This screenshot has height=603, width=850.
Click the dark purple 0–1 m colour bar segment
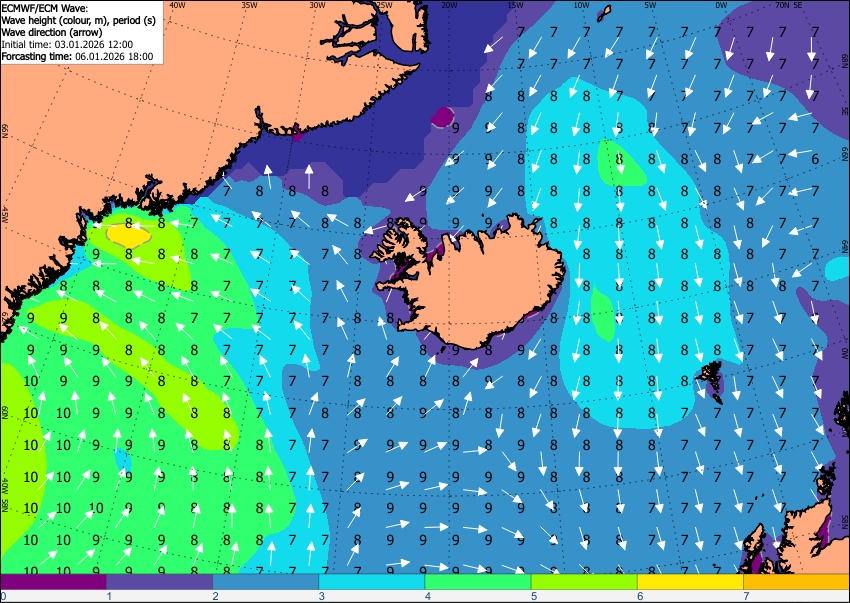point(53,582)
